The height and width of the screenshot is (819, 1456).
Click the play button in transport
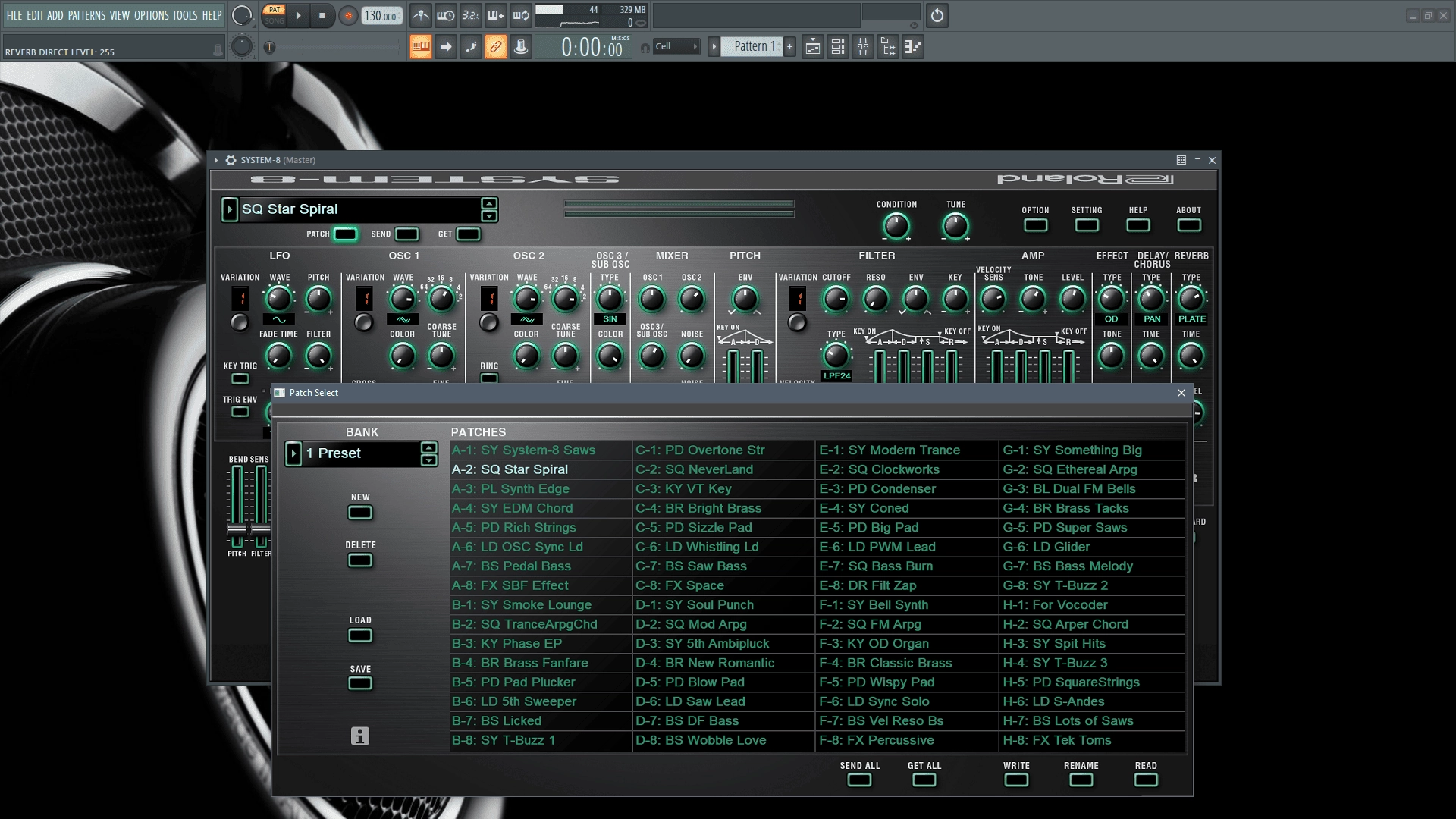[x=298, y=15]
